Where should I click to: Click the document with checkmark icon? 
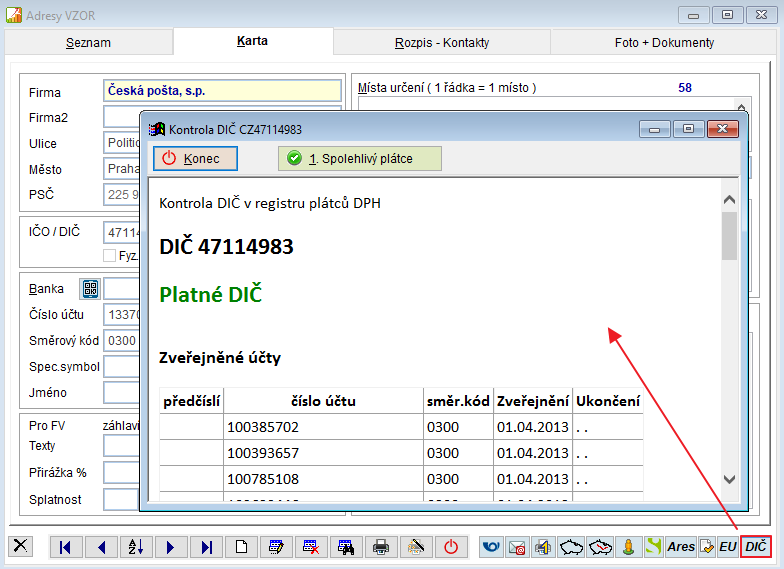(708, 547)
